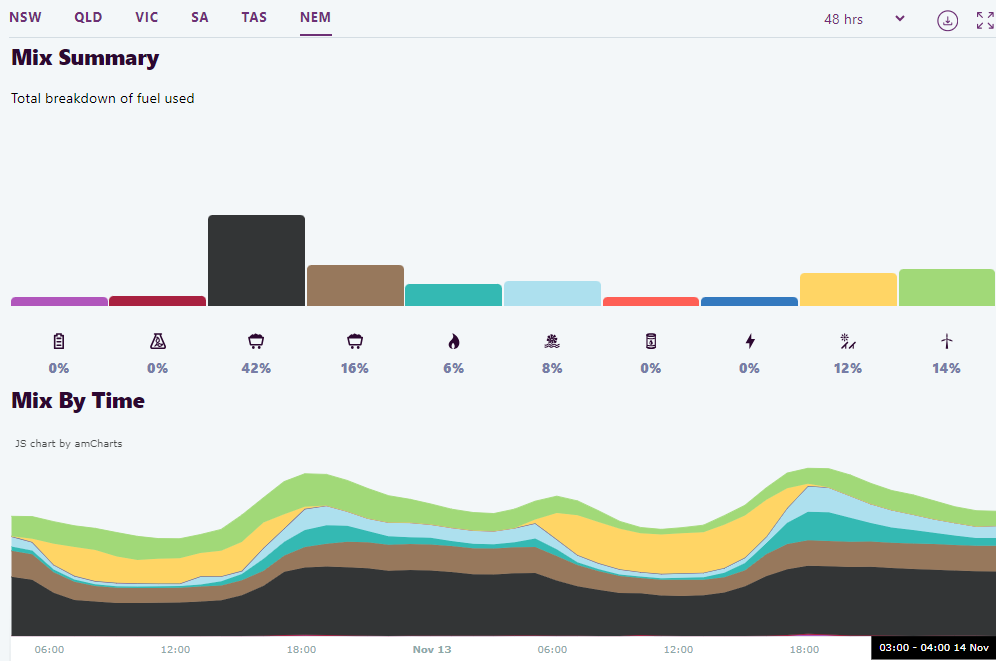Click the liquid fuel drum icon
The image size is (996, 661).
tap(651, 341)
